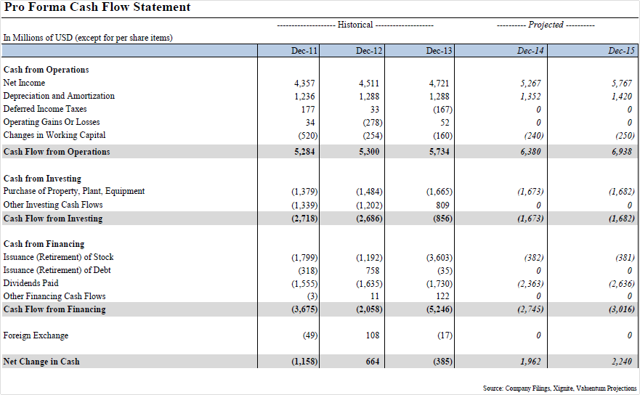Select the Dec-14 projected column header

[530, 51]
